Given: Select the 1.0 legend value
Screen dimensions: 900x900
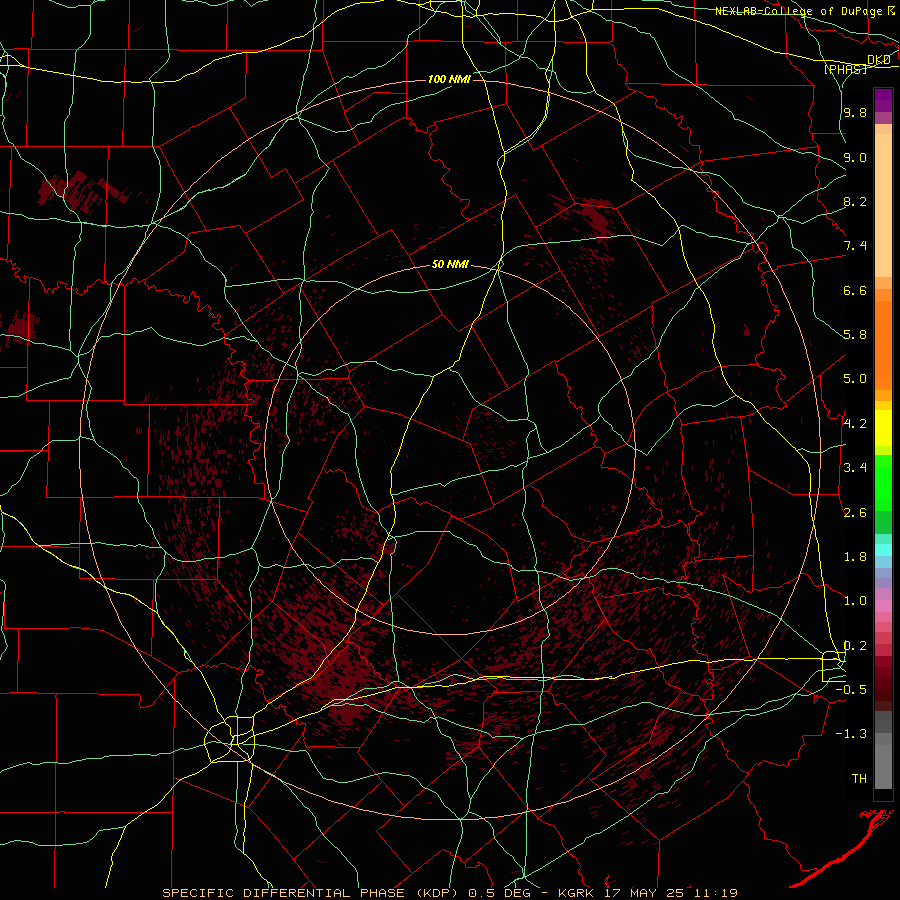Looking at the screenshot, I should (x=855, y=601).
